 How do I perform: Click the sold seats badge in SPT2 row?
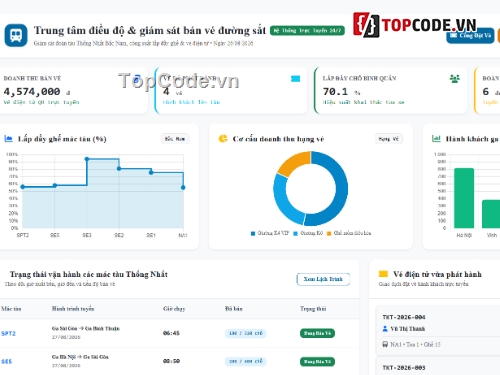(x=246, y=333)
